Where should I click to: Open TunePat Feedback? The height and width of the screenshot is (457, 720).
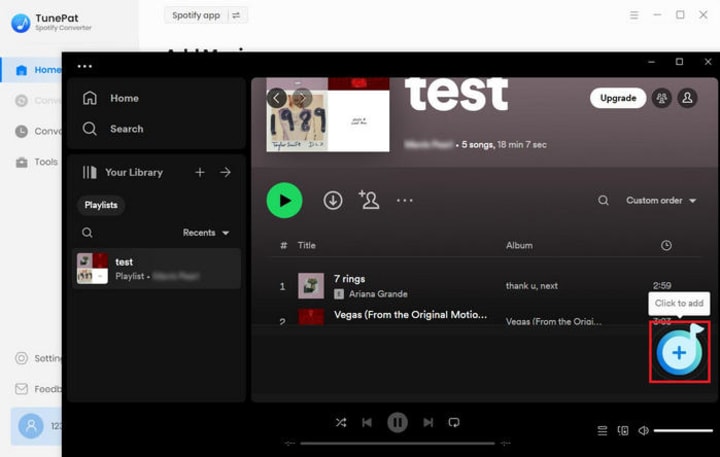pyautogui.click(x=38, y=389)
